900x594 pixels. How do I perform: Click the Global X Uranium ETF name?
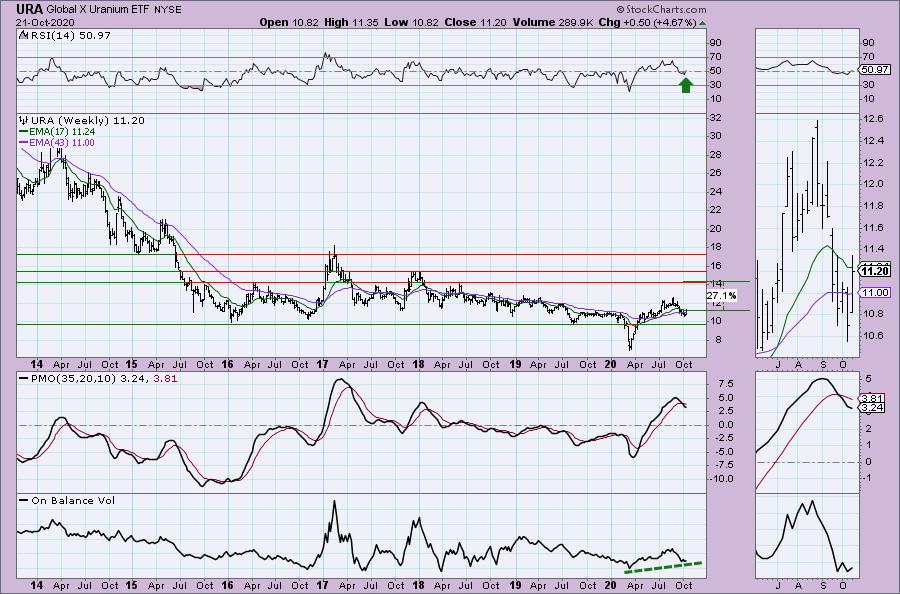(98, 10)
